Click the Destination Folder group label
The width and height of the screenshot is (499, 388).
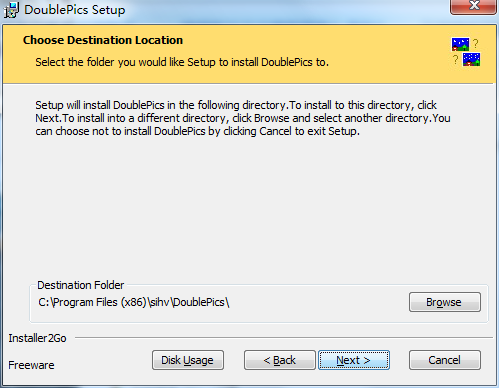[x=80, y=285]
